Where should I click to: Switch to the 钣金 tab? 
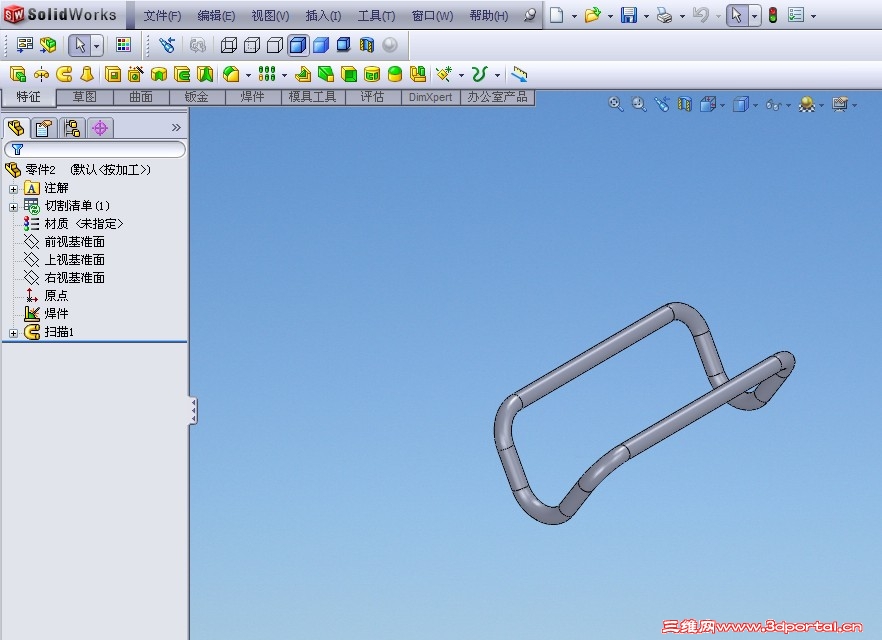(x=197, y=97)
